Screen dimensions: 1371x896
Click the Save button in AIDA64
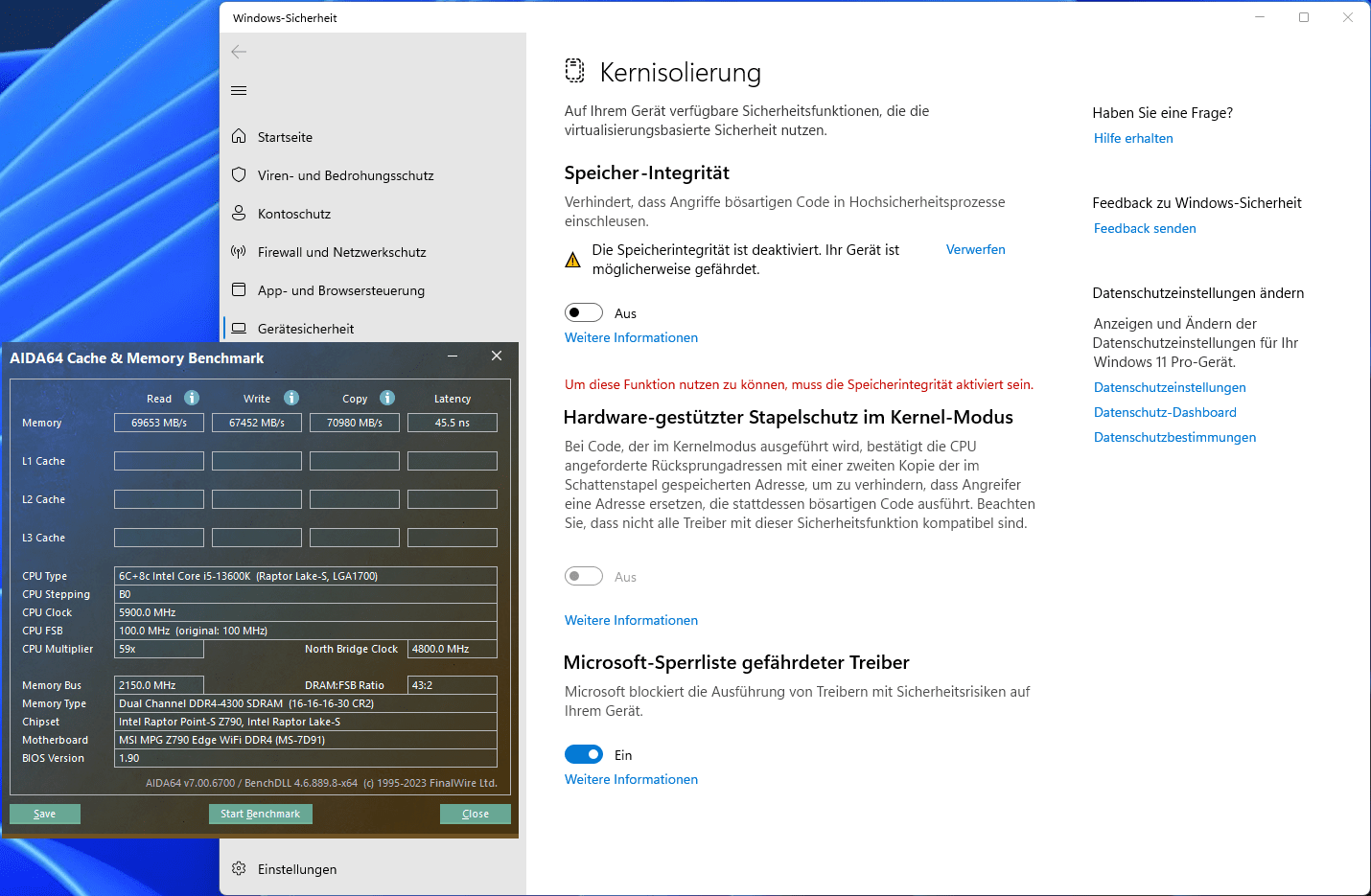[x=45, y=814]
